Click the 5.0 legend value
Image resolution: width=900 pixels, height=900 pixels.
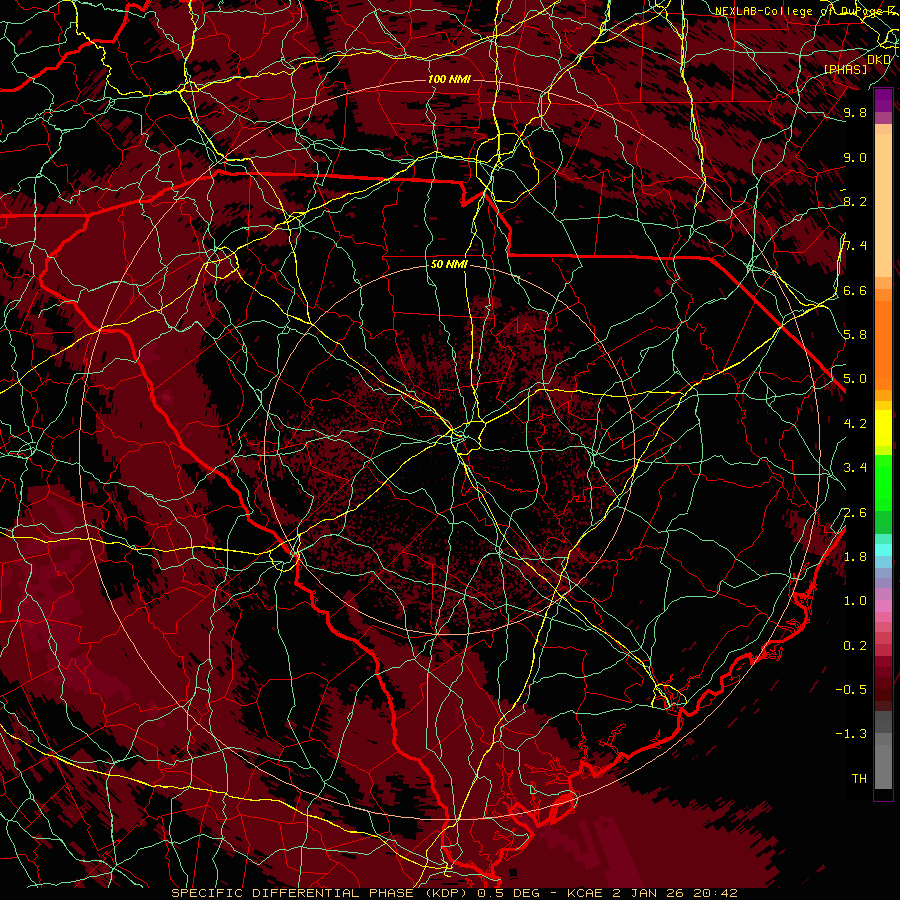855,379
